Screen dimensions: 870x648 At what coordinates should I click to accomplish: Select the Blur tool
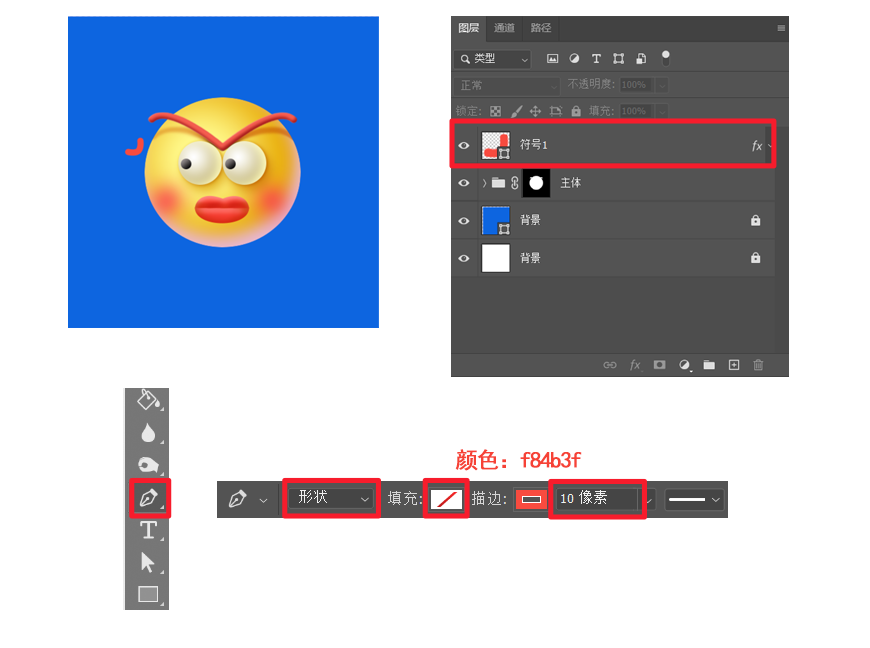(147, 432)
